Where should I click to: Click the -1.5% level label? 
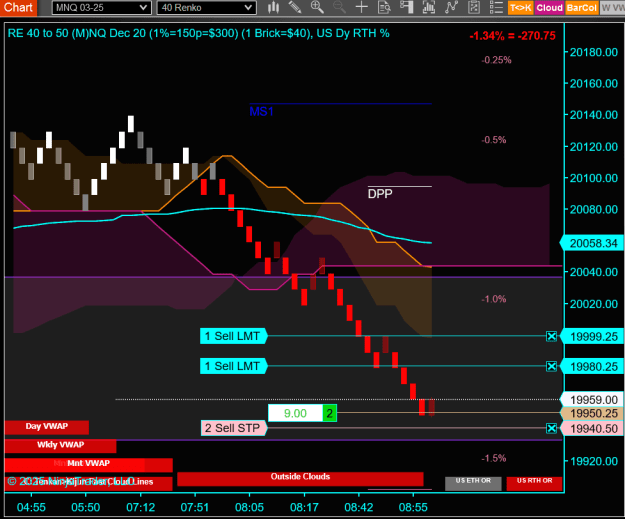[493, 458]
